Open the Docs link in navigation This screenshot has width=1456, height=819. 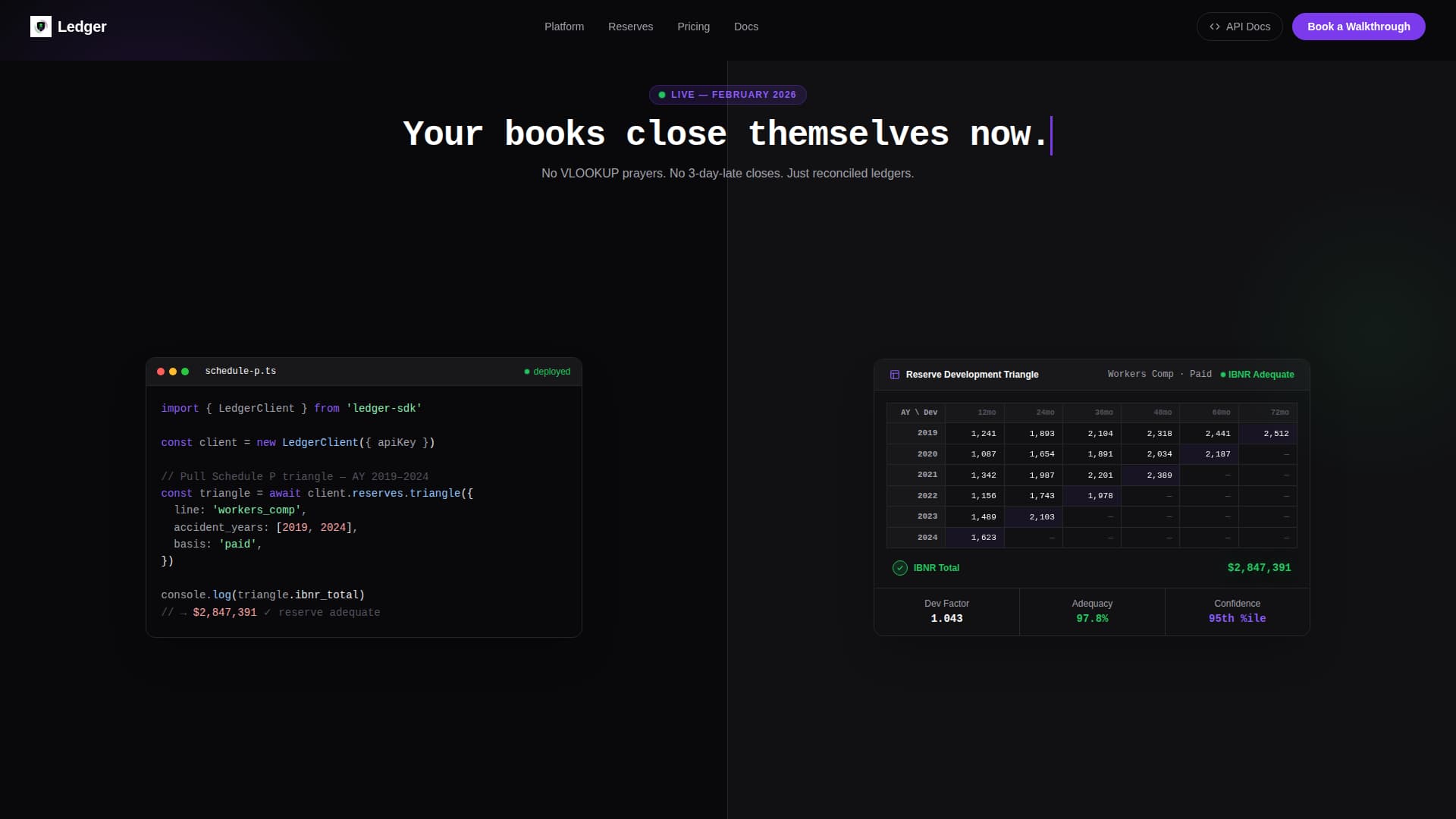click(745, 27)
